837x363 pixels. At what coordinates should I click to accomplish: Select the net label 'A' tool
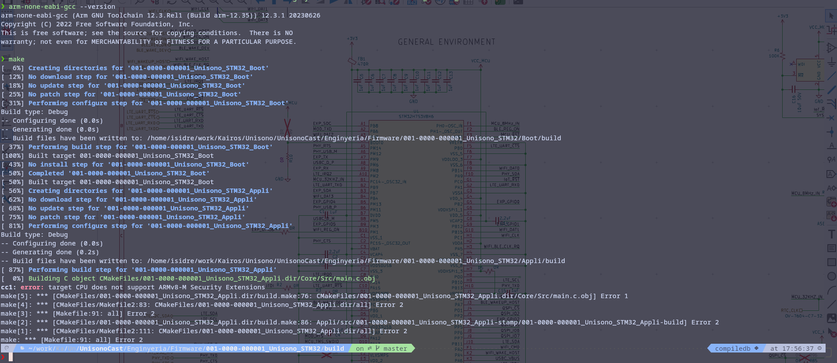(x=832, y=145)
